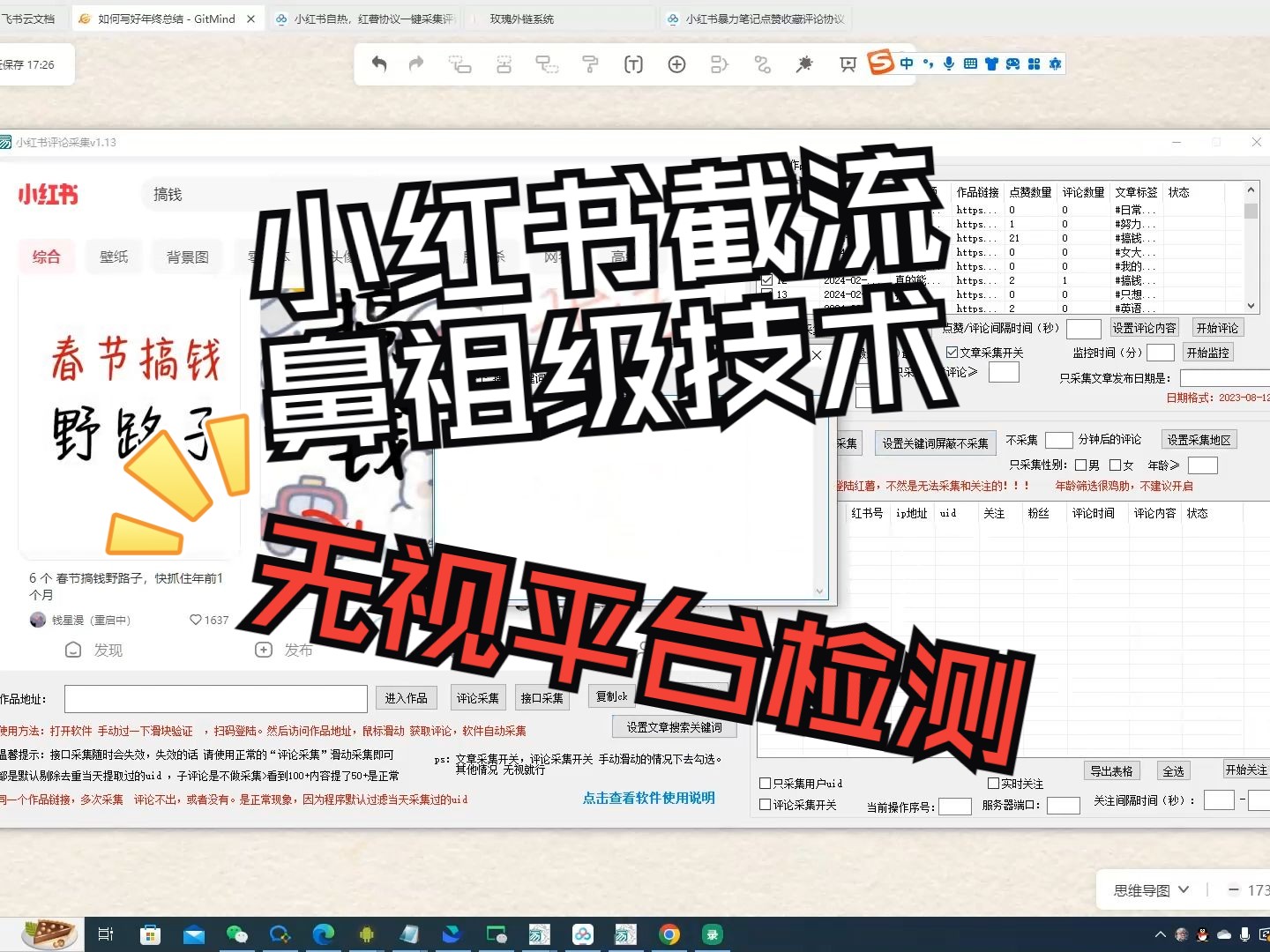
Task: Open the 点击查看软件使用说明 link
Action: click(x=649, y=798)
